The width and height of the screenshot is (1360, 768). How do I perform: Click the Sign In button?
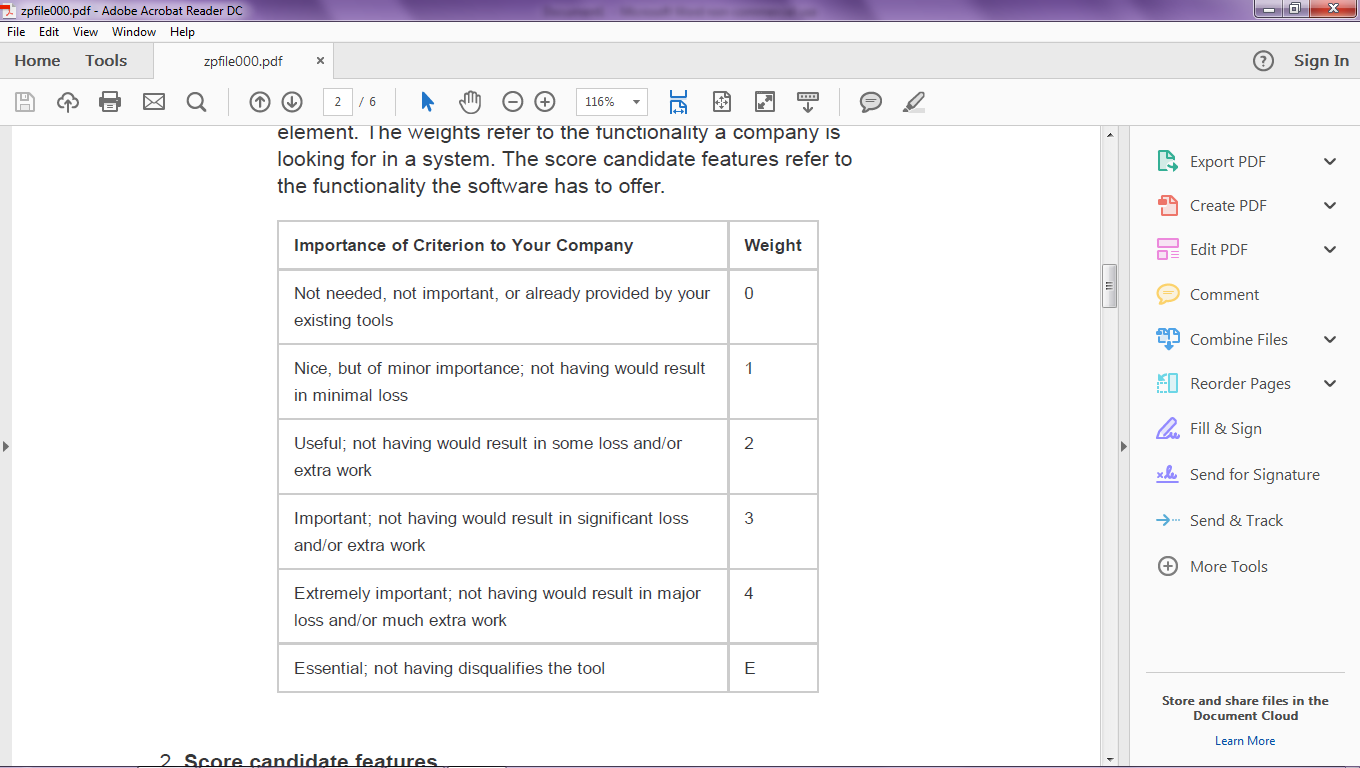tap(1321, 61)
